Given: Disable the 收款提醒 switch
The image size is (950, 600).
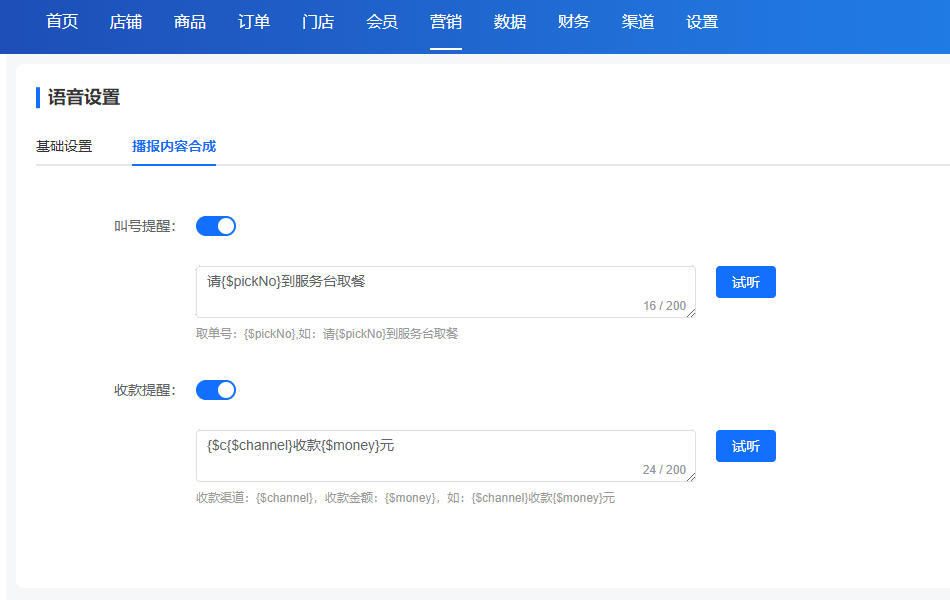Looking at the screenshot, I should click(x=216, y=390).
